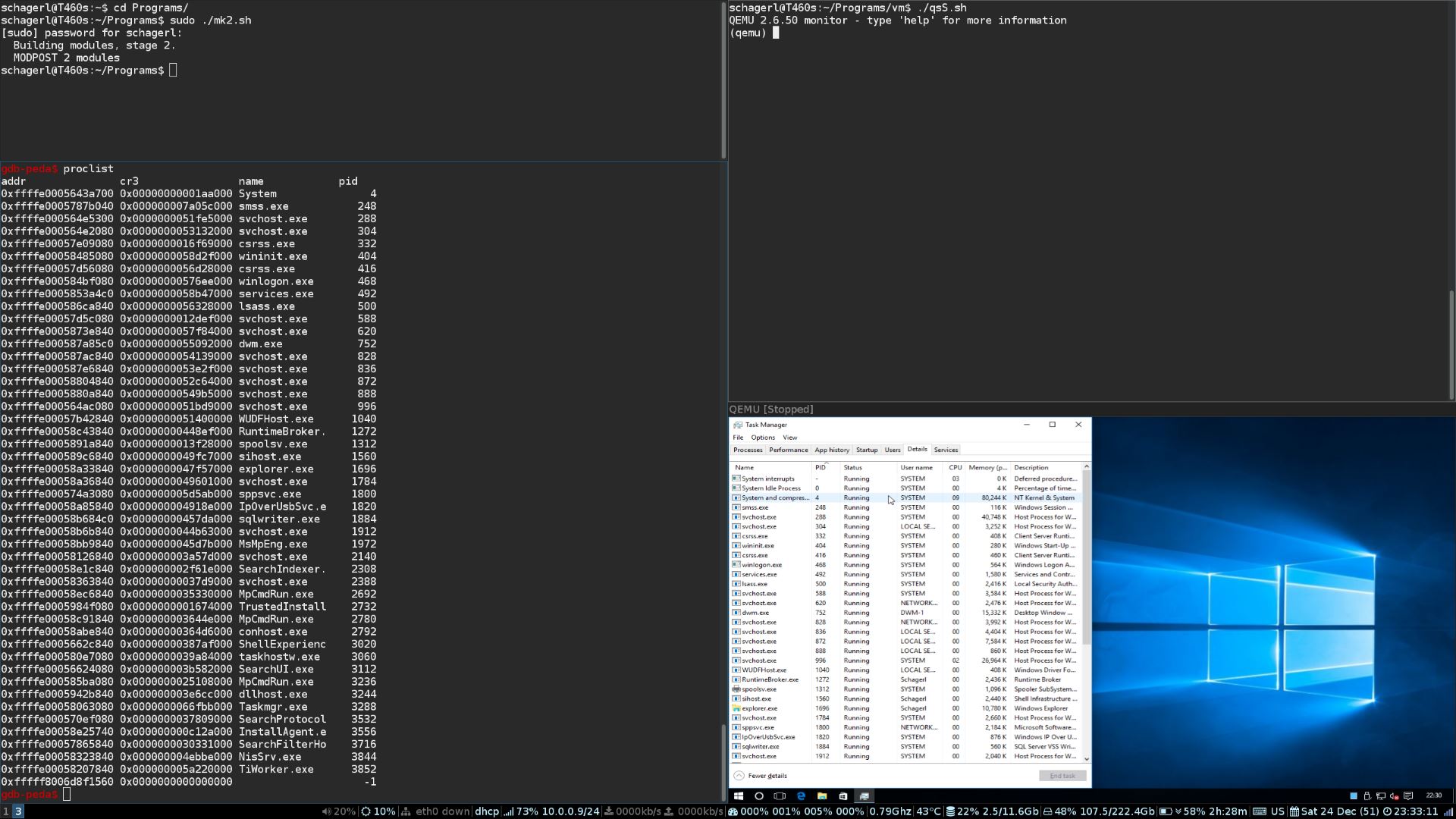This screenshot has height=819, width=1456.
Task: Select workspace 3 in bottom bar
Action: (18, 811)
